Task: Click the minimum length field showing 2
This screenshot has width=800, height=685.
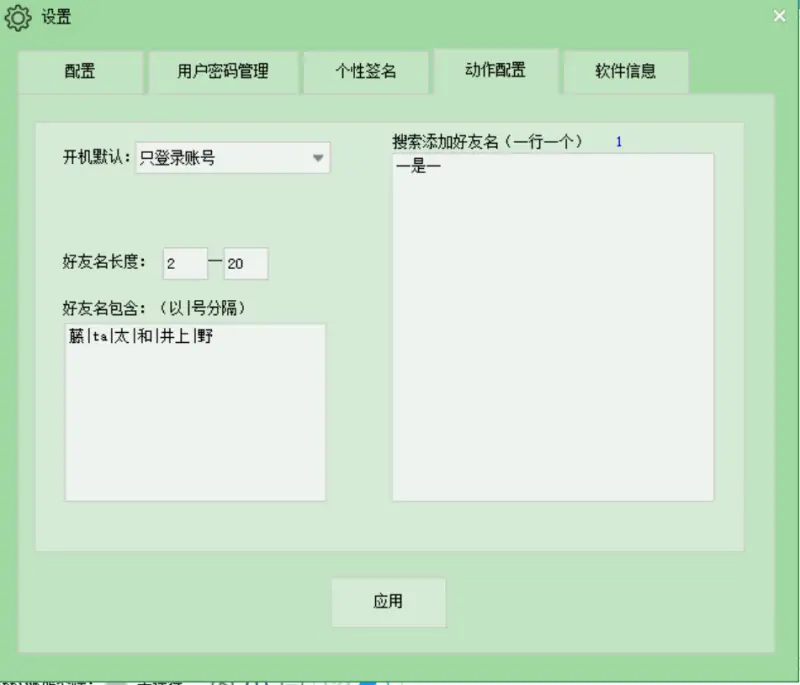Action: [184, 263]
